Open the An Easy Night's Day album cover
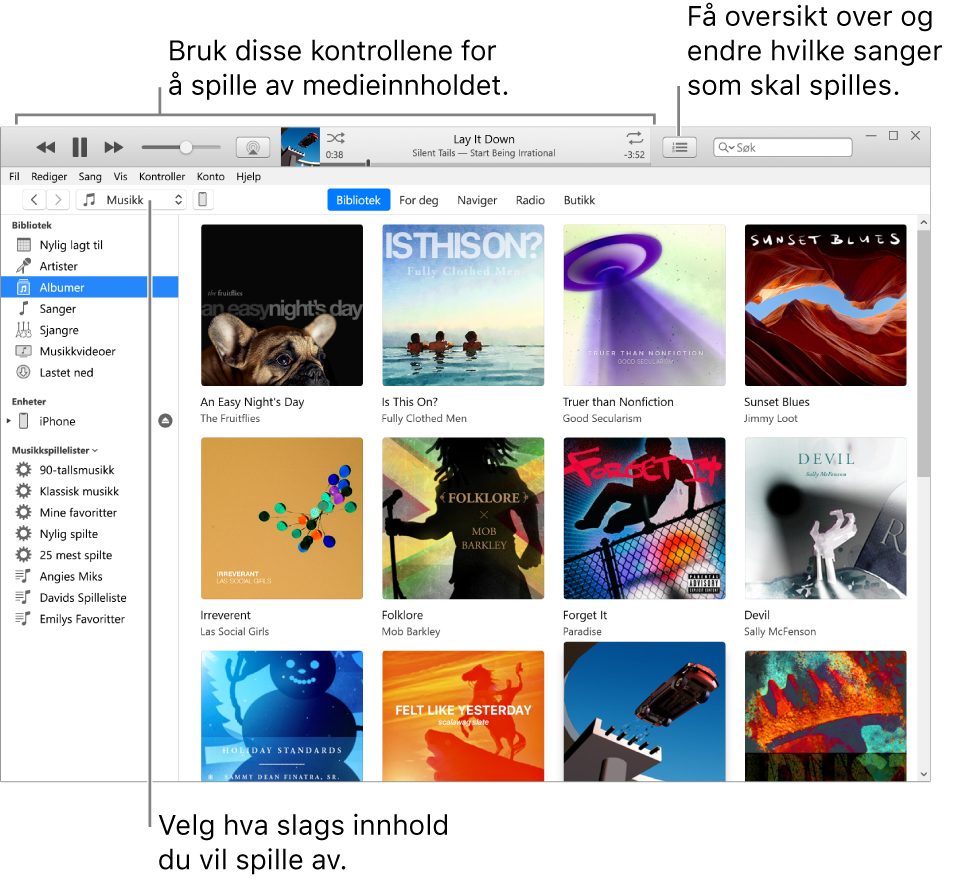The height and width of the screenshot is (880, 955). point(282,305)
